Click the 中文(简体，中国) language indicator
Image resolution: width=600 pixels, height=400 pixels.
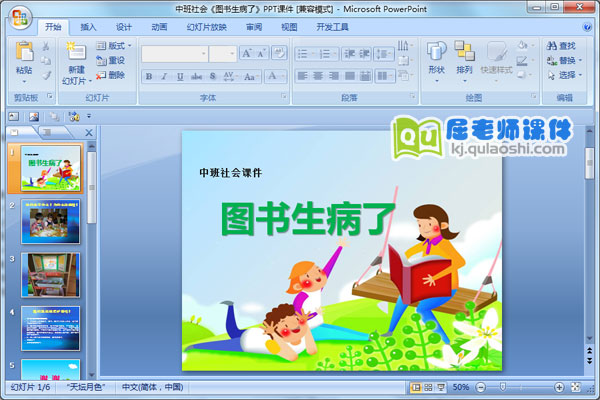(x=152, y=387)
